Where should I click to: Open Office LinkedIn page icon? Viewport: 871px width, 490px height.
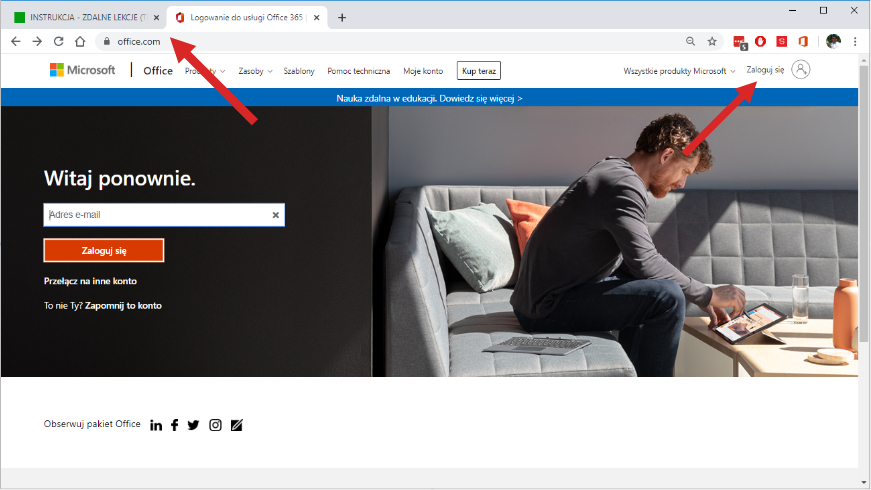pyautogui.click(x=156, y=425)
